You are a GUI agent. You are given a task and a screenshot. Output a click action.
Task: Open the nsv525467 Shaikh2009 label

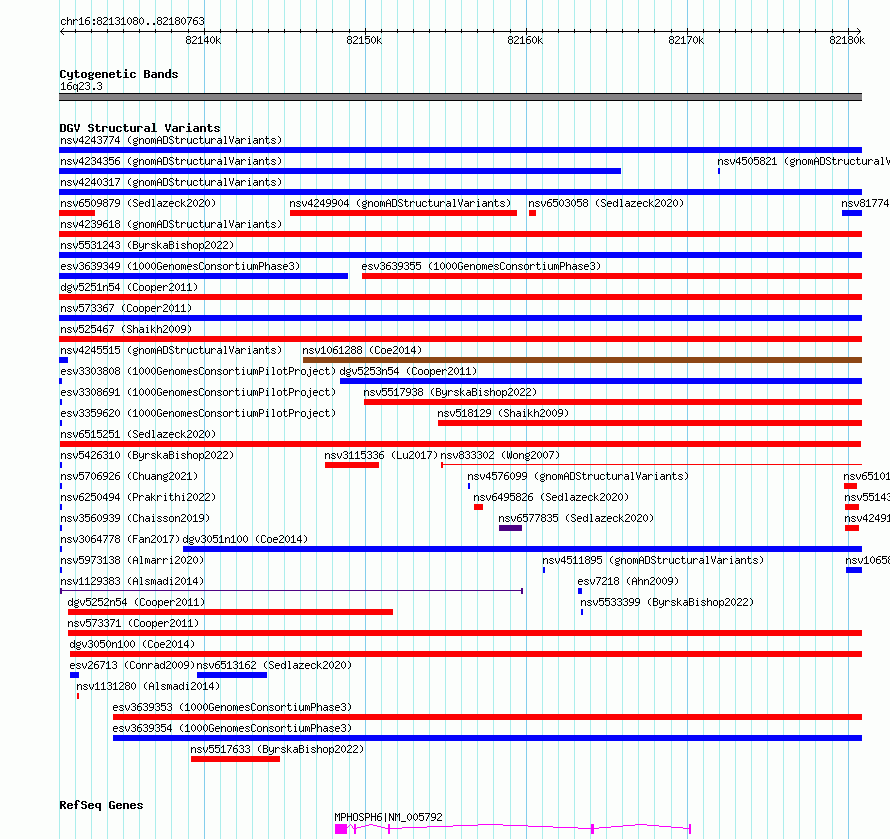126,329
